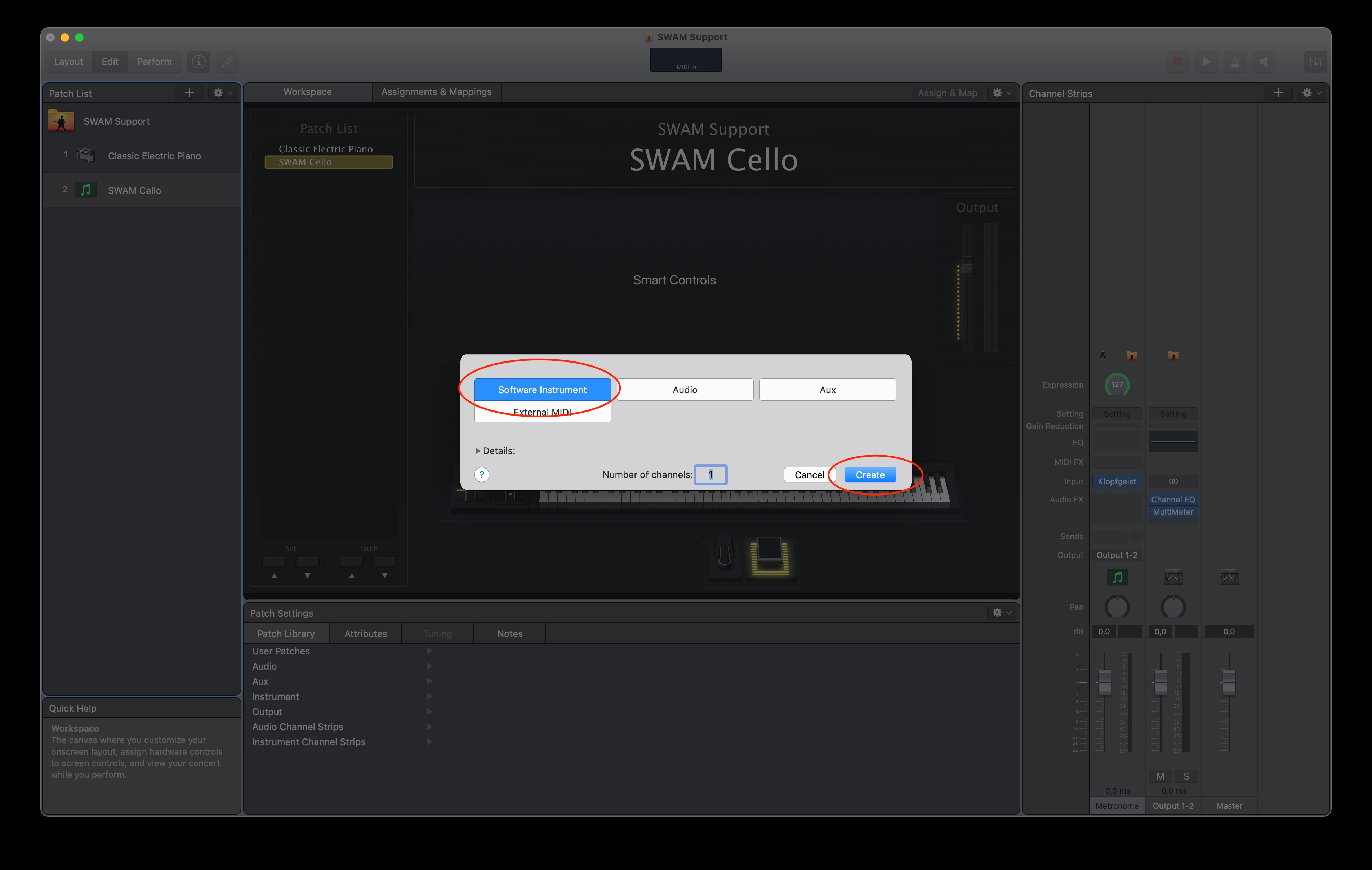Viewport: 1372px width, 870px height.
Task: Open the Attributes tab
Action: tap(366, 634)
